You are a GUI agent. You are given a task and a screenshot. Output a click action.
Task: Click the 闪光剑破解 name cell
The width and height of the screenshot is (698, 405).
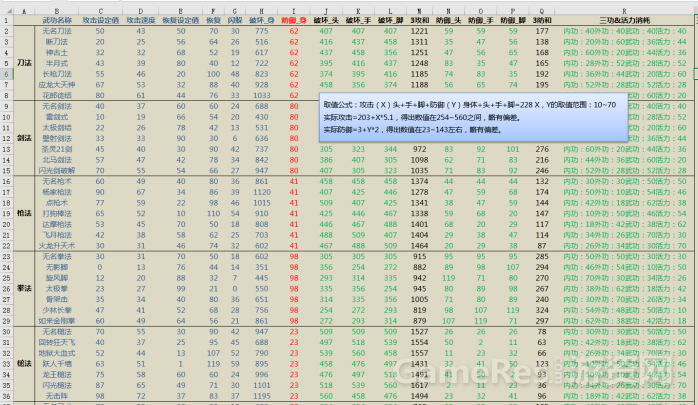[57, 170]
